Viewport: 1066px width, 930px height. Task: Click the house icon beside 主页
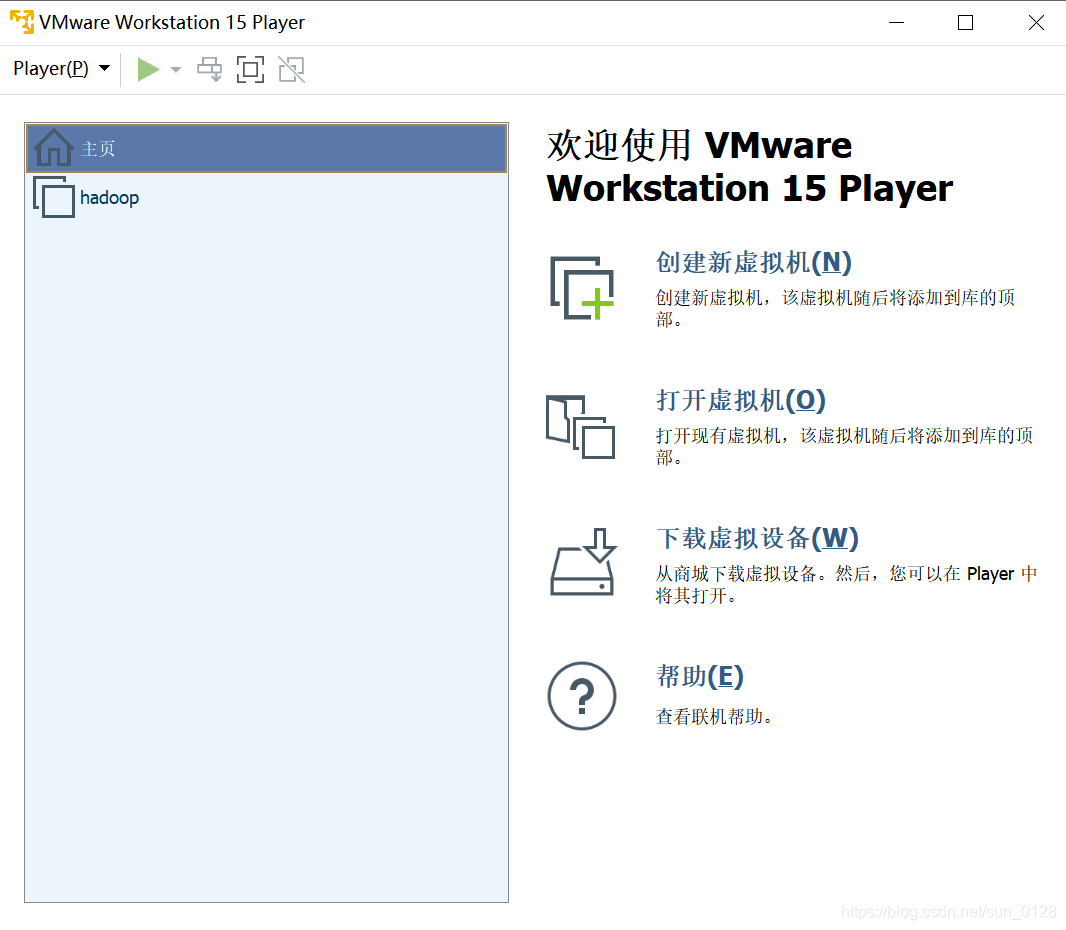[x=54, y=147]
